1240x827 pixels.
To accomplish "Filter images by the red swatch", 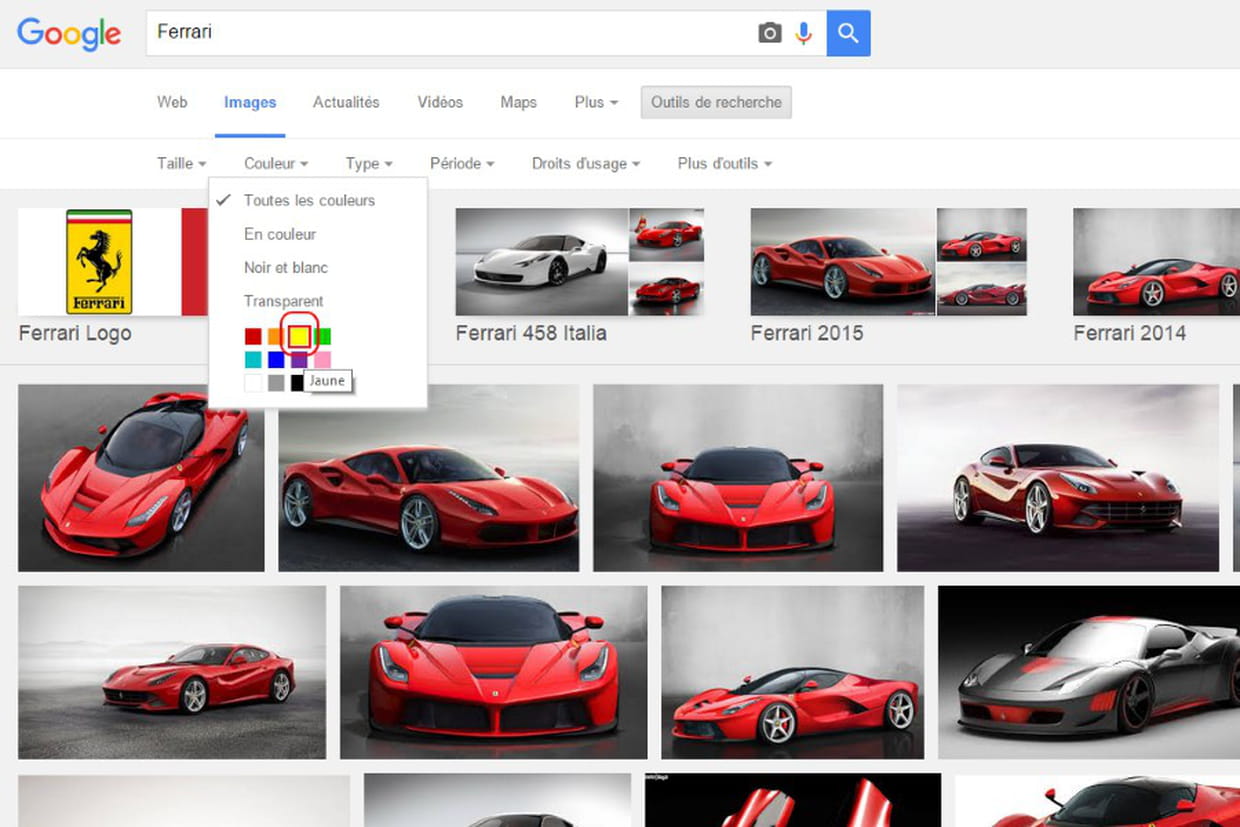I will point(253,337).
